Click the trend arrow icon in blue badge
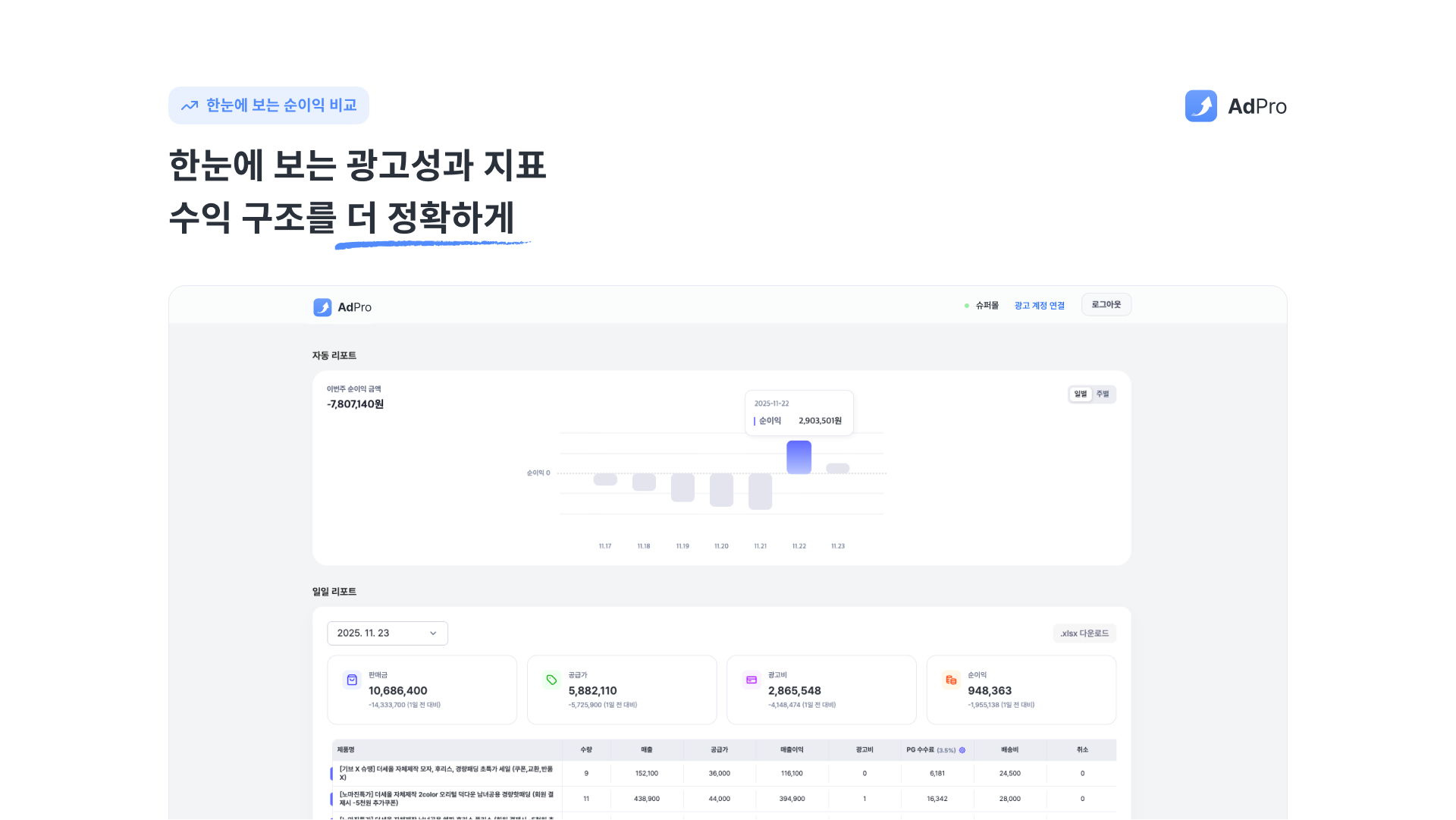 point(190,105)
